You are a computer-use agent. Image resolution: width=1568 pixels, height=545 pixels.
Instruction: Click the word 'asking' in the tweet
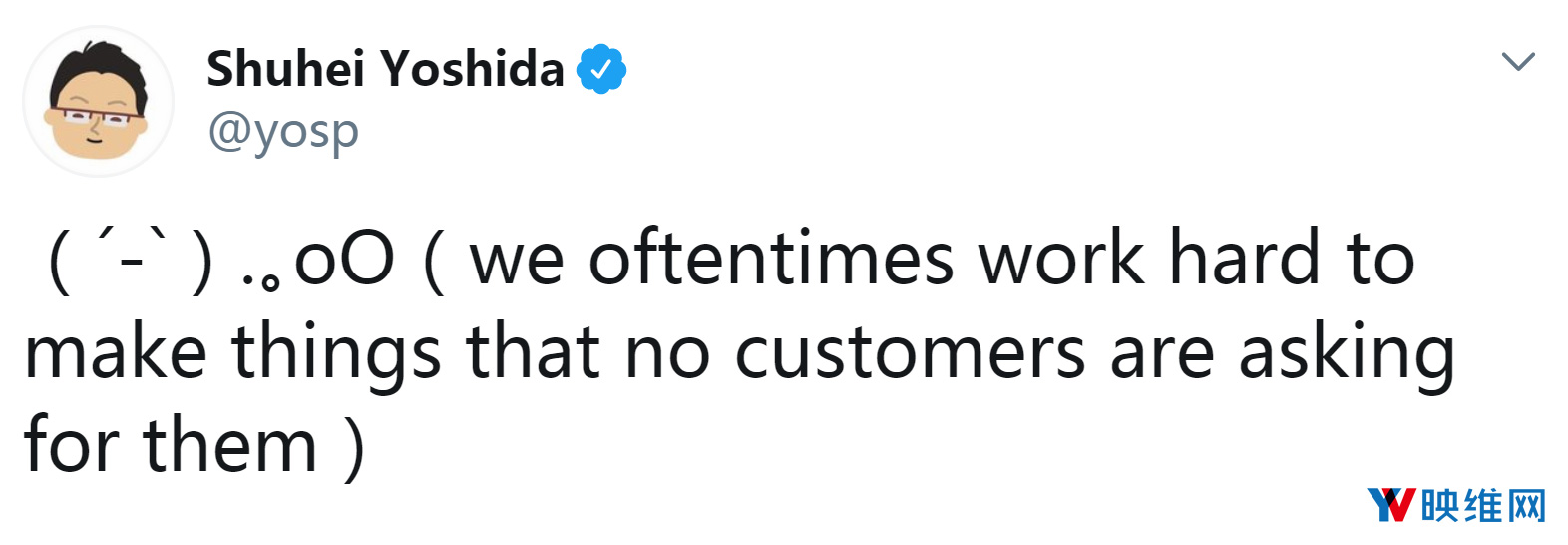tap(1347, 355)
